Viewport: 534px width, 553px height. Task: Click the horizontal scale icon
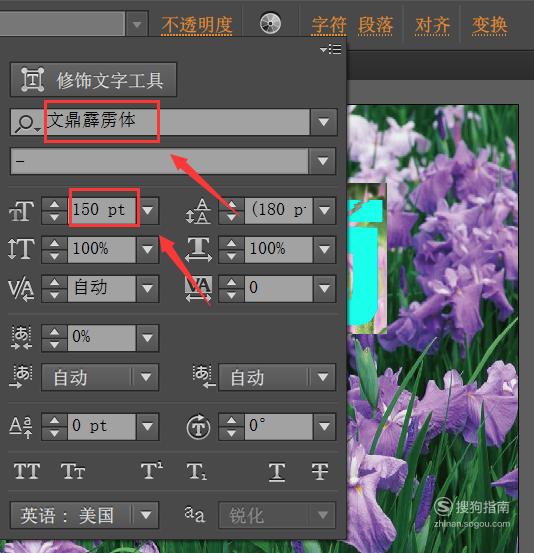(x=199, y=249)
